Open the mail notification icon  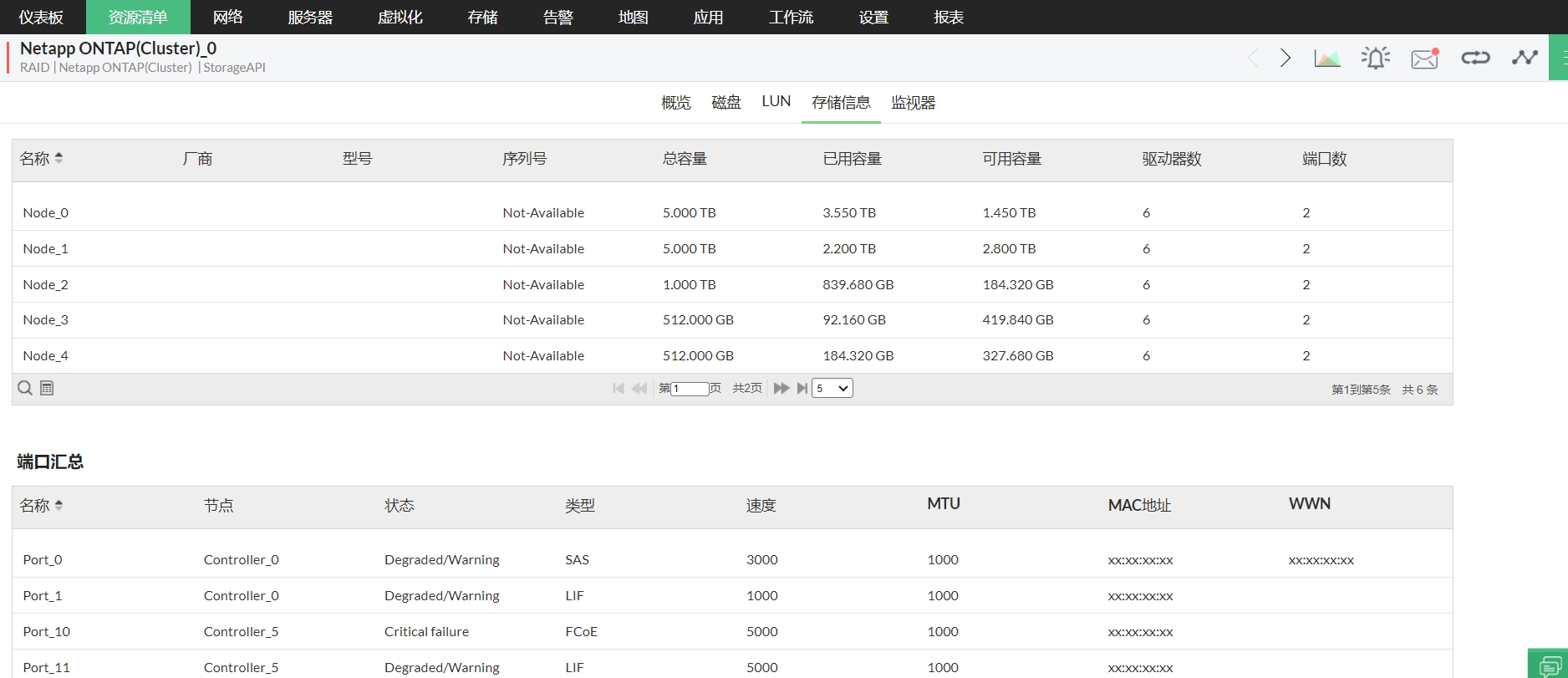click(1424, 58)
